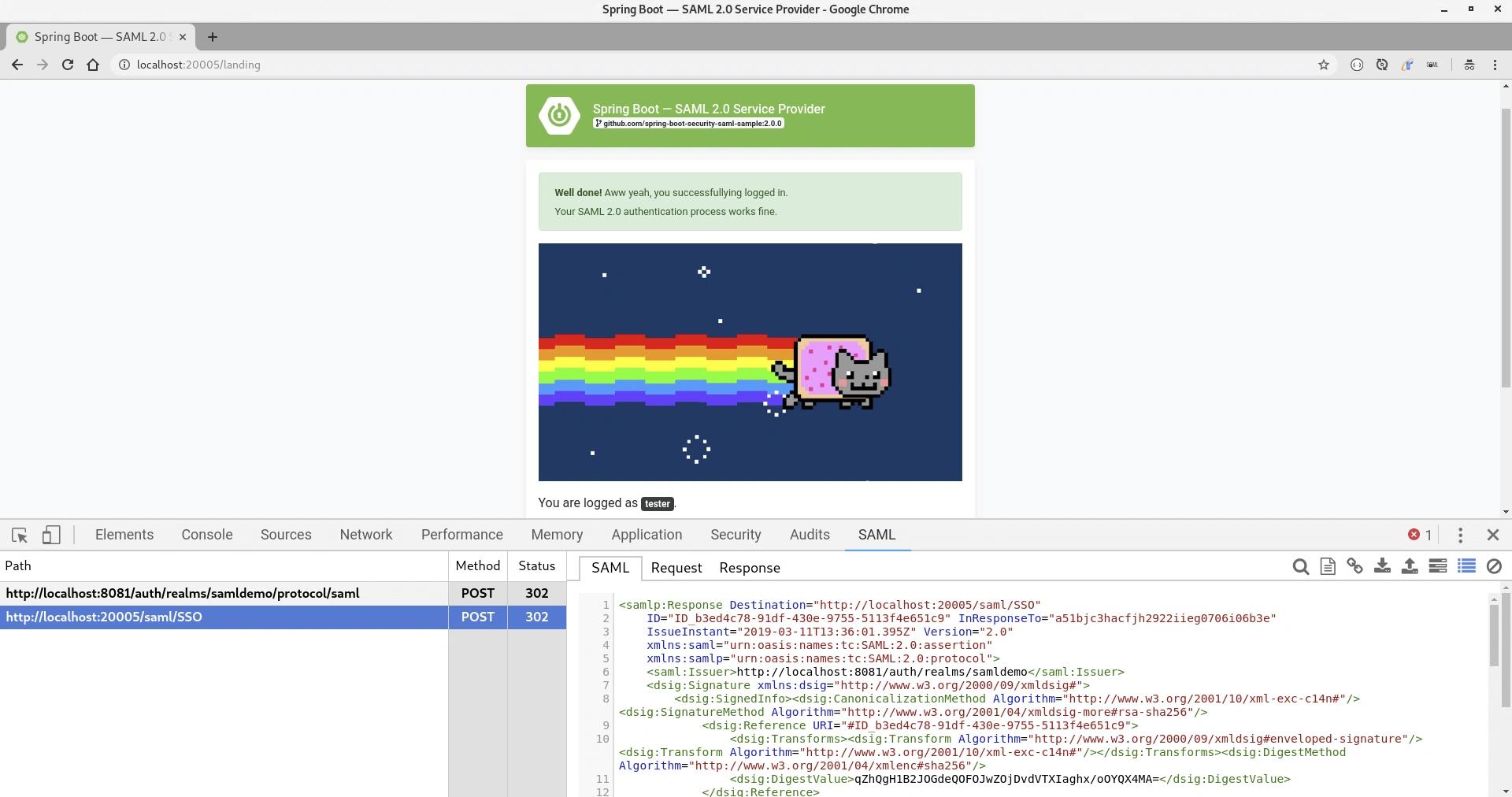Open Chrome's three-dot main menu
The height and width of the screenshot is (797, 1512).
coord(1495,65)
